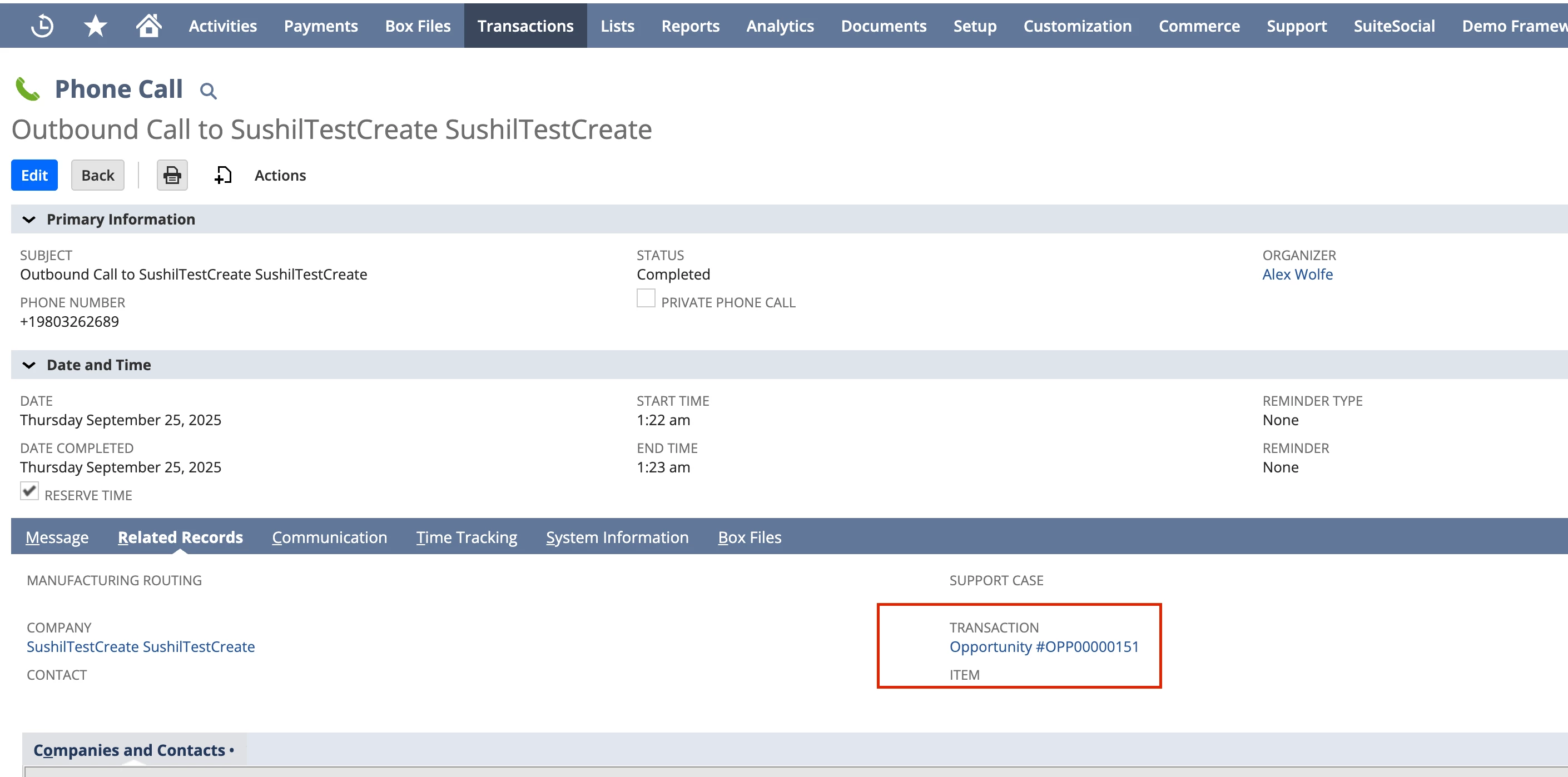The height and width of the screenshot is (777, 1568).
Task: Switch to the System Information tab
Action: click(x=617, y=537)
